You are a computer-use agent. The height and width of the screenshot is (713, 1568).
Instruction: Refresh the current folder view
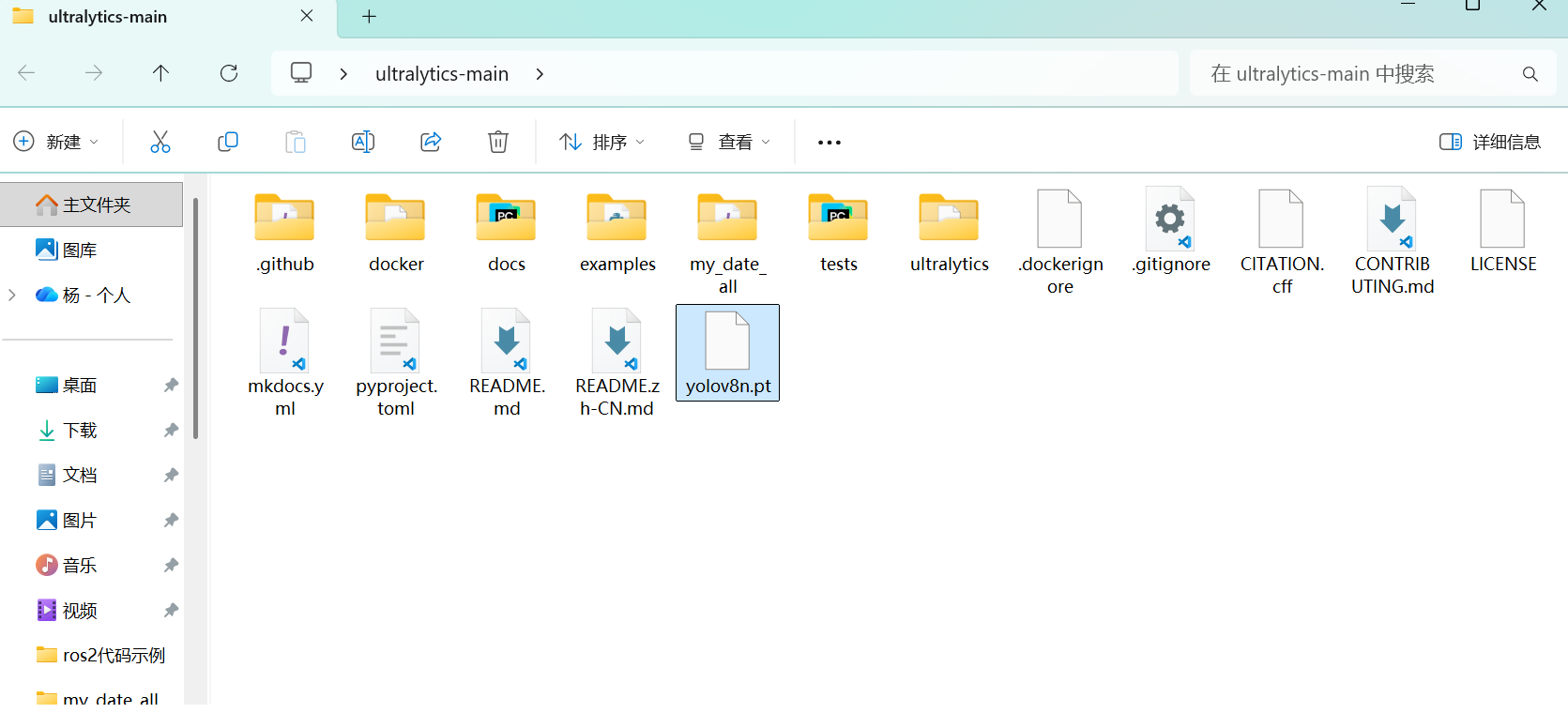(229, 73)
